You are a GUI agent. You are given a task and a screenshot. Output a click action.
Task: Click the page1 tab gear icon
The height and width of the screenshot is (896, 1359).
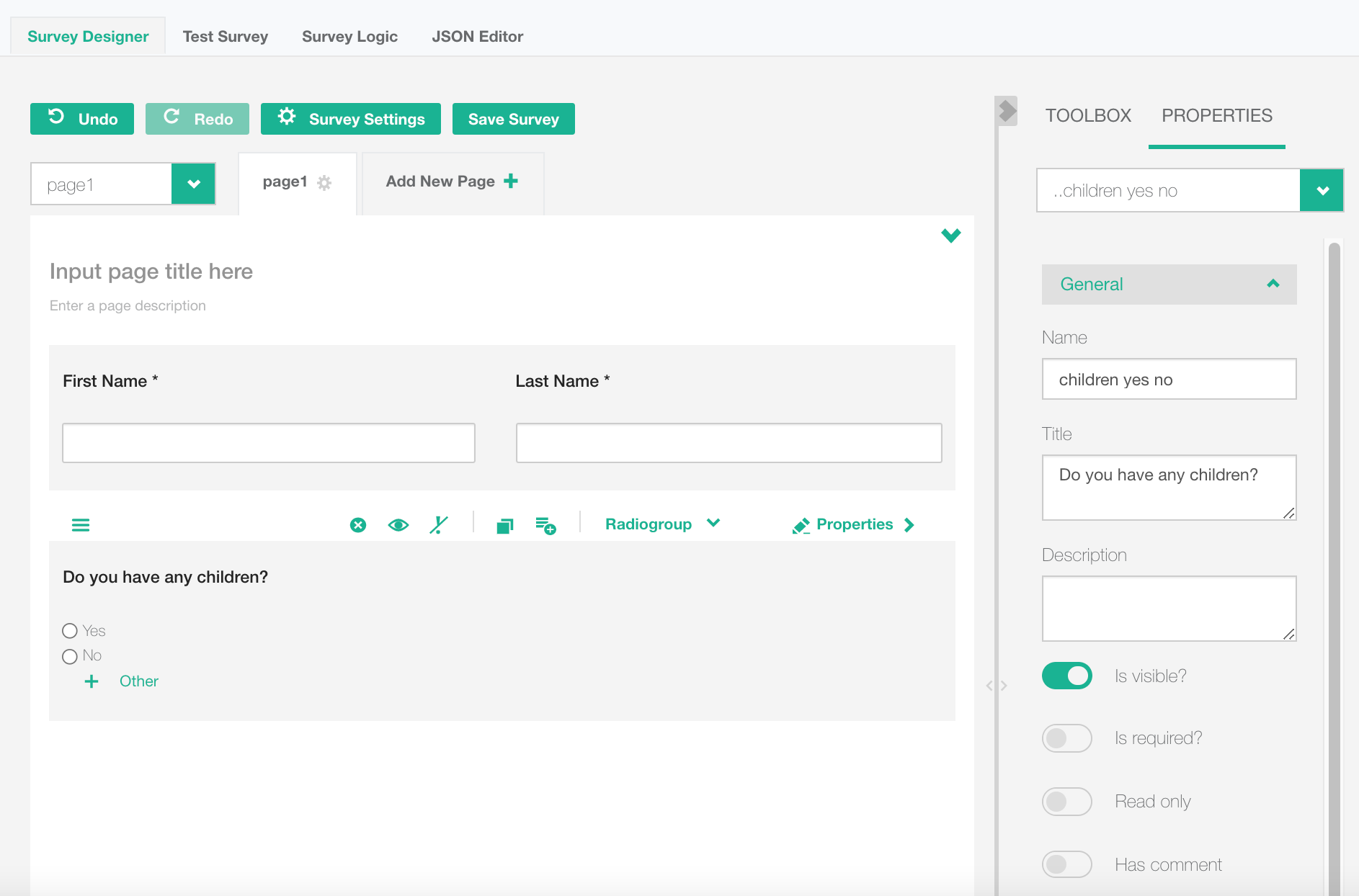tap(324, 183)
